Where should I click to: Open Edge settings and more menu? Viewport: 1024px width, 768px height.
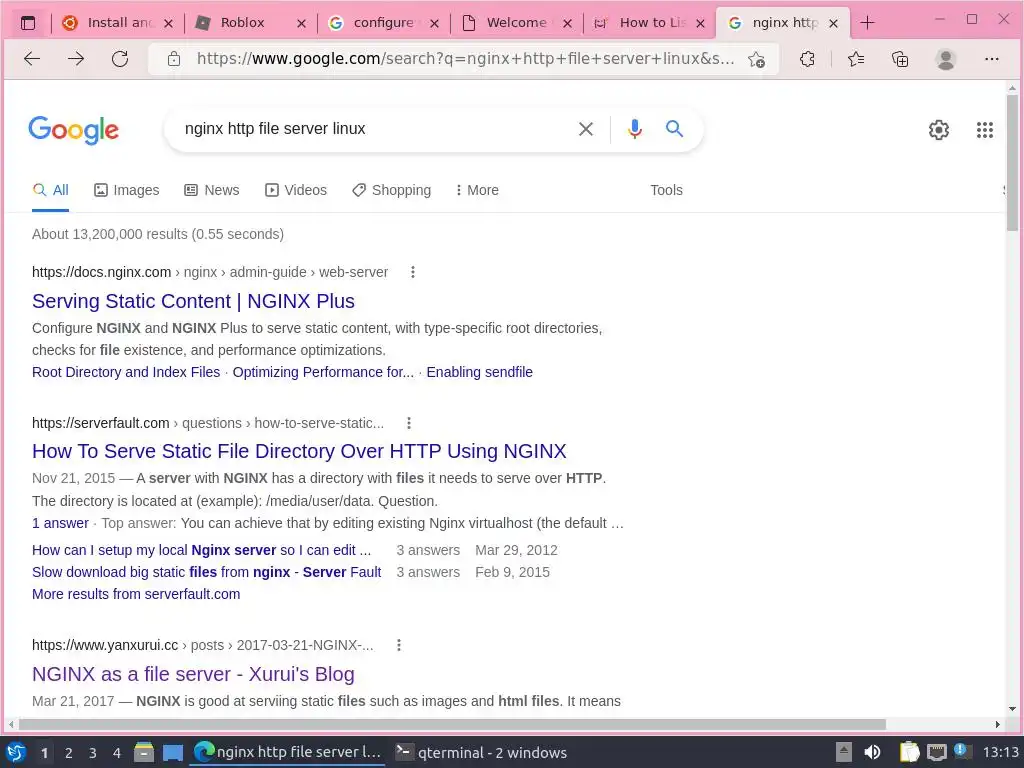991,59
